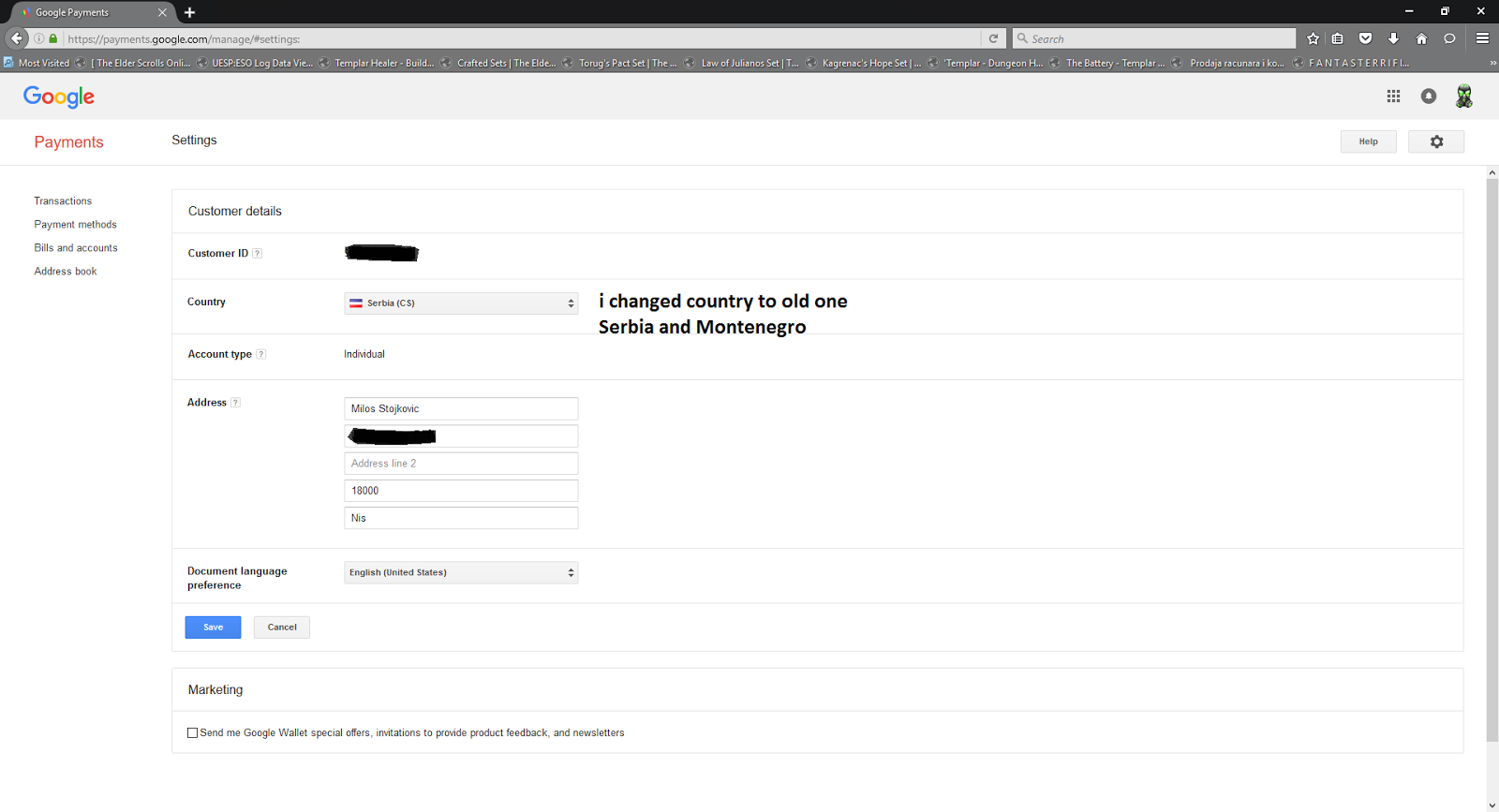
Task: Open The Elder Scrolls Online bookmark
Action: point(133,63)
